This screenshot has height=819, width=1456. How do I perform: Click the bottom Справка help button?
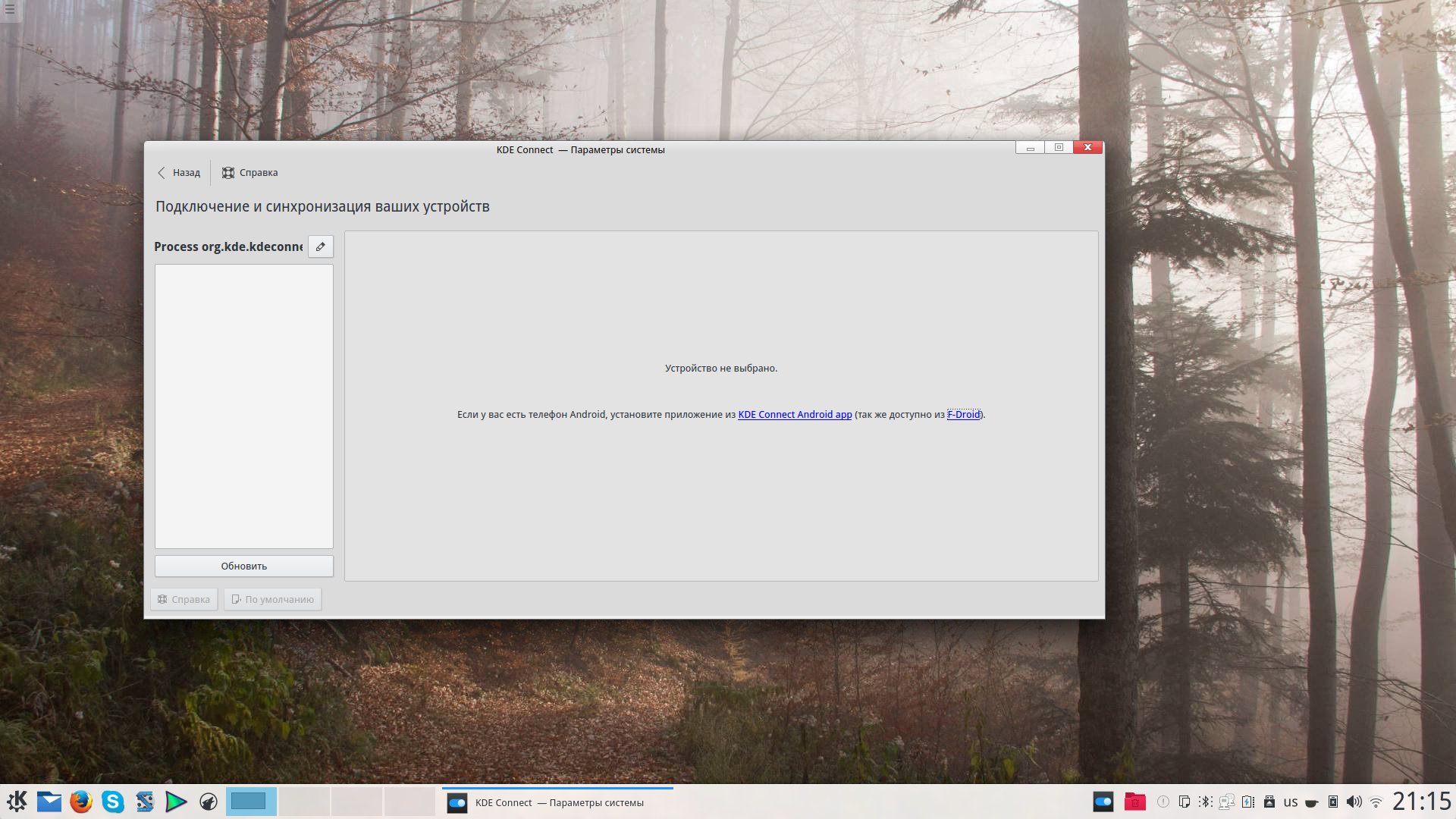(x=184, y=599)
